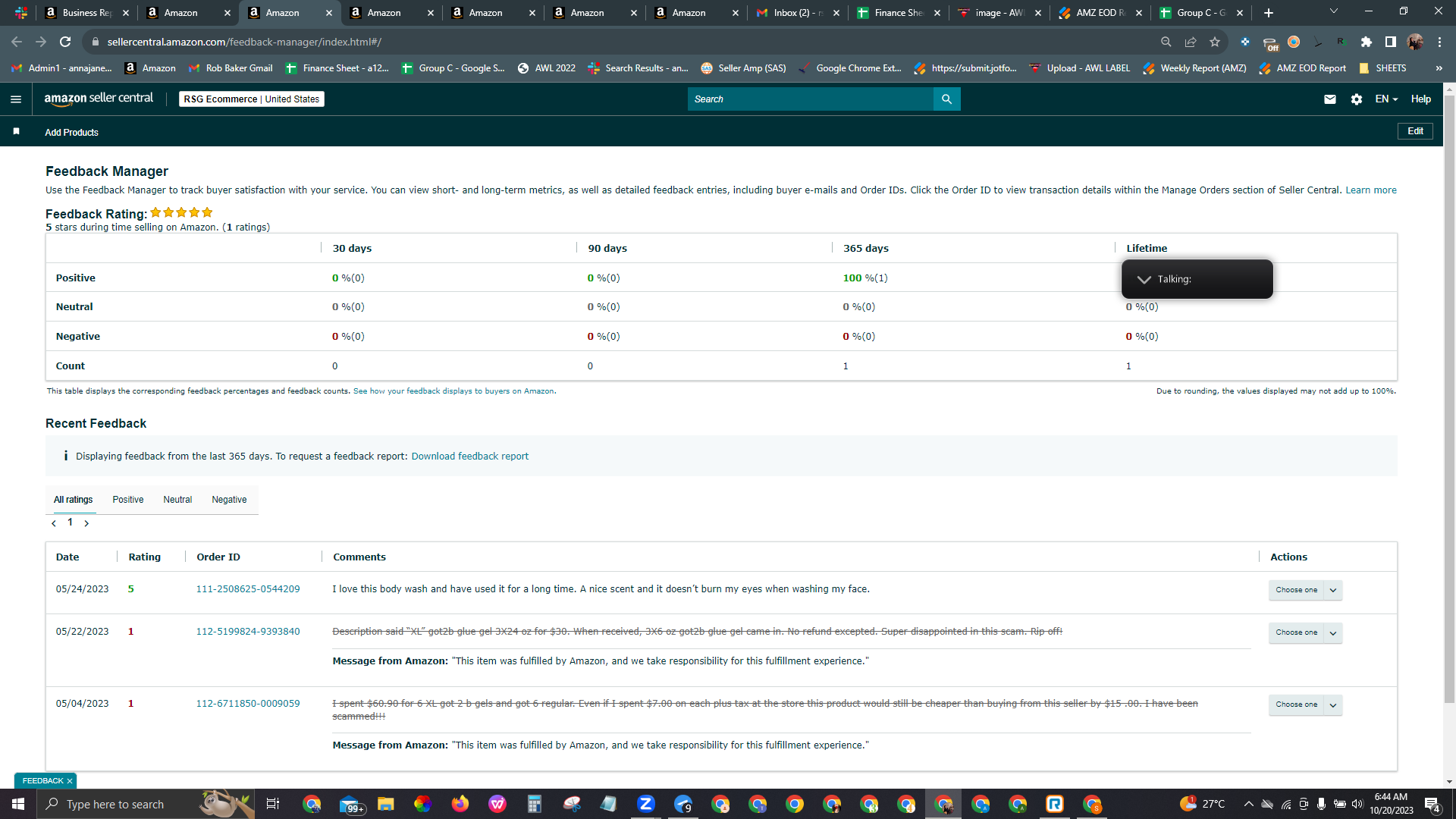Switch to the Finance Sheet browser tab

click(x=896, y=13)
